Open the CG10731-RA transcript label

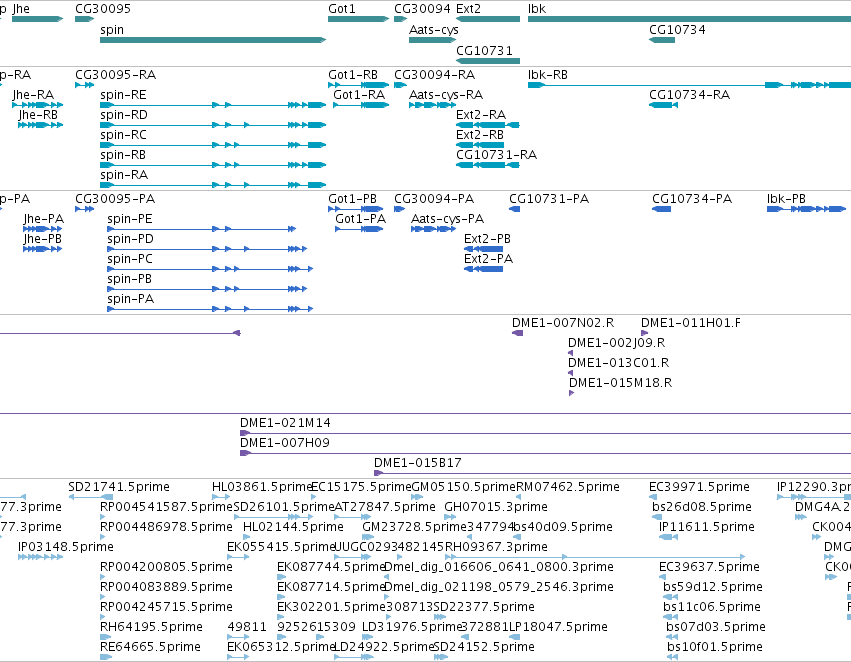[x=497, y=155]
